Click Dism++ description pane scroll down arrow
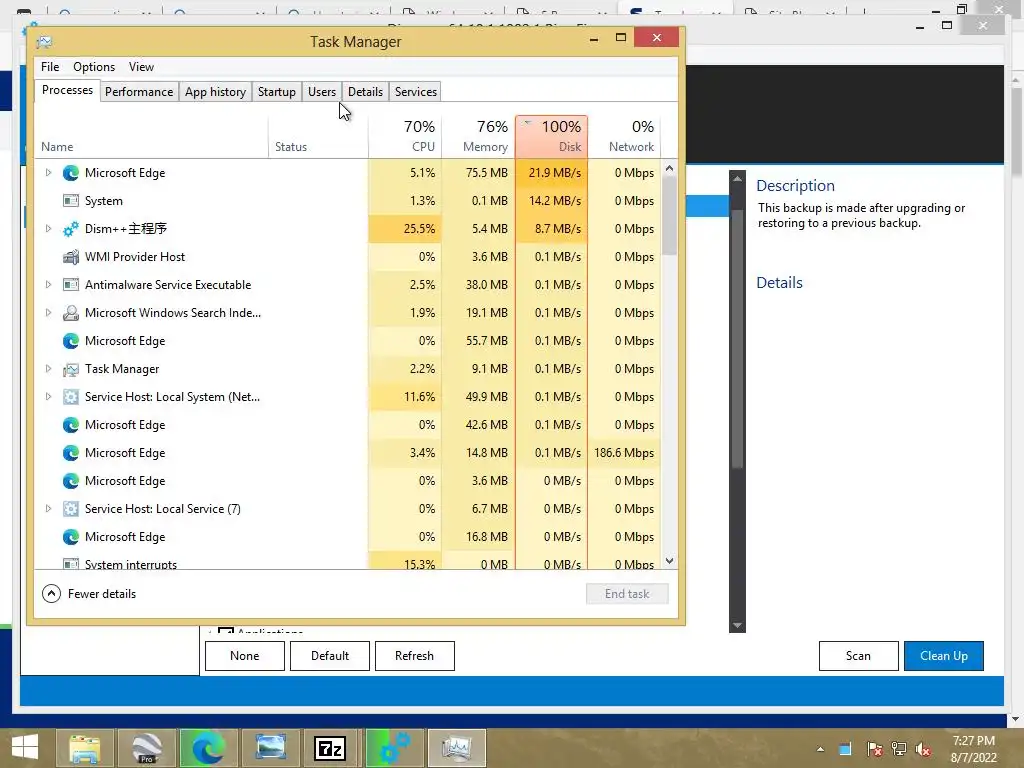The height and width of the screenshot is (768, 1024). (x=737, y=625)
